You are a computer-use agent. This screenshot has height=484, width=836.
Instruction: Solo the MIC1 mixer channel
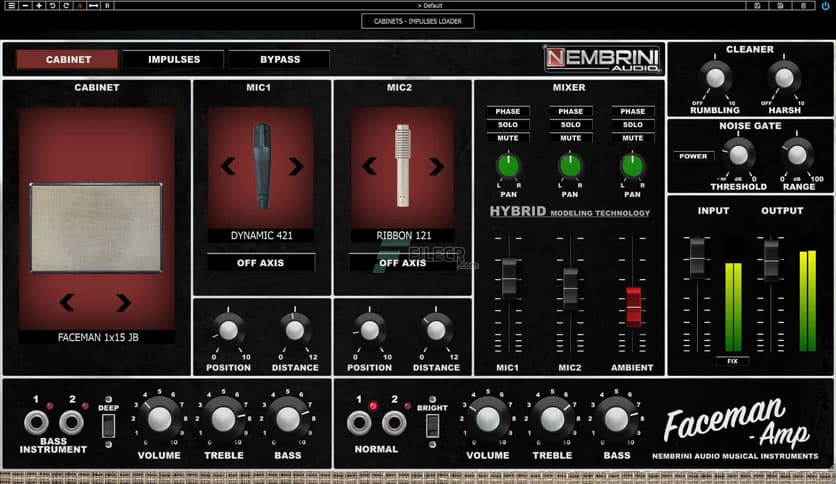tap(508, 125)
